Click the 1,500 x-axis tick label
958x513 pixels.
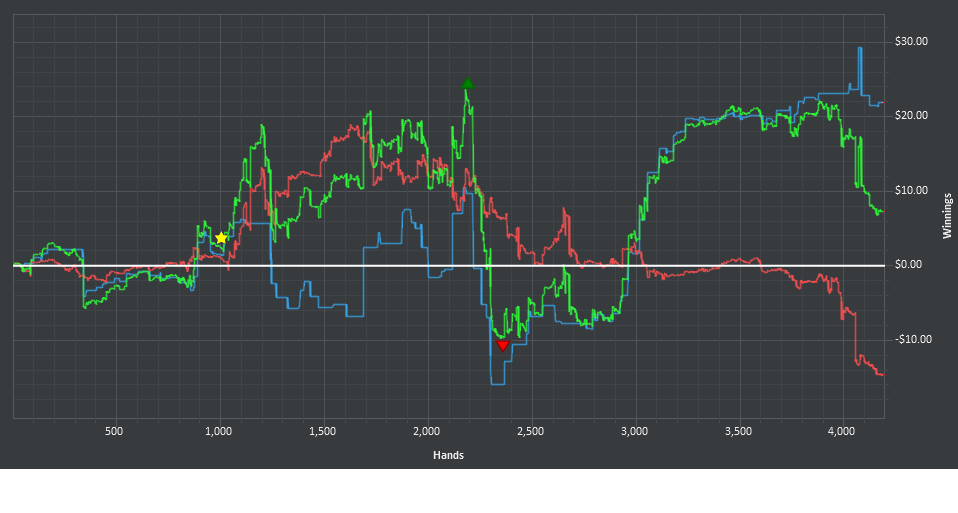(x=322, y=431)
